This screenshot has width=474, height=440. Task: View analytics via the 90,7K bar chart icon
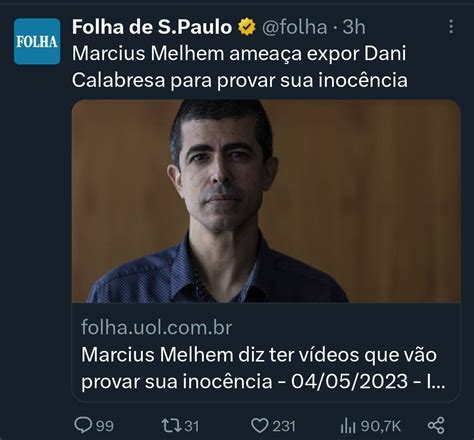click(348, 426)
